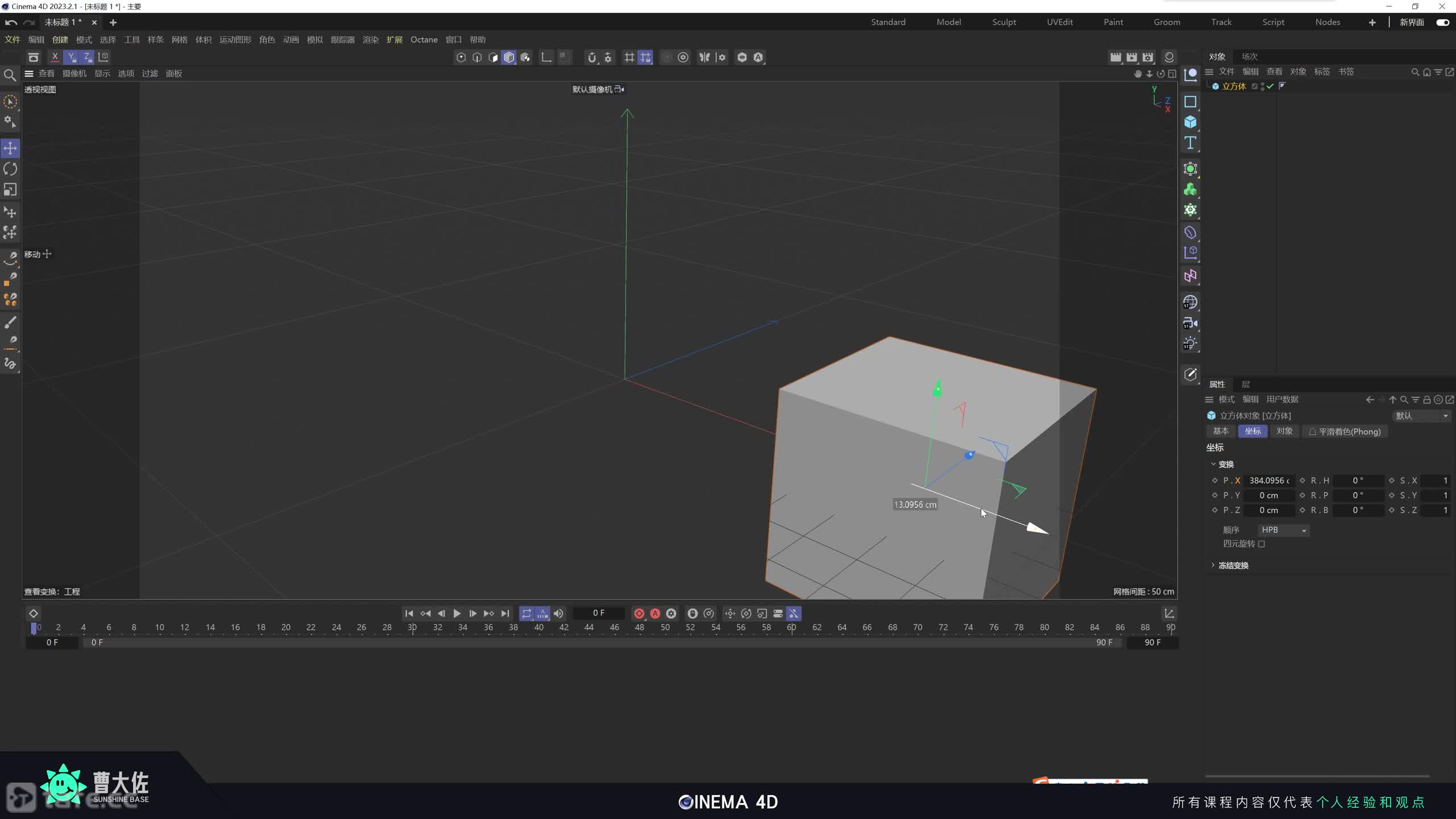
Task: Switch to the Sculpt layout tab
Action: pos(1004,22)
